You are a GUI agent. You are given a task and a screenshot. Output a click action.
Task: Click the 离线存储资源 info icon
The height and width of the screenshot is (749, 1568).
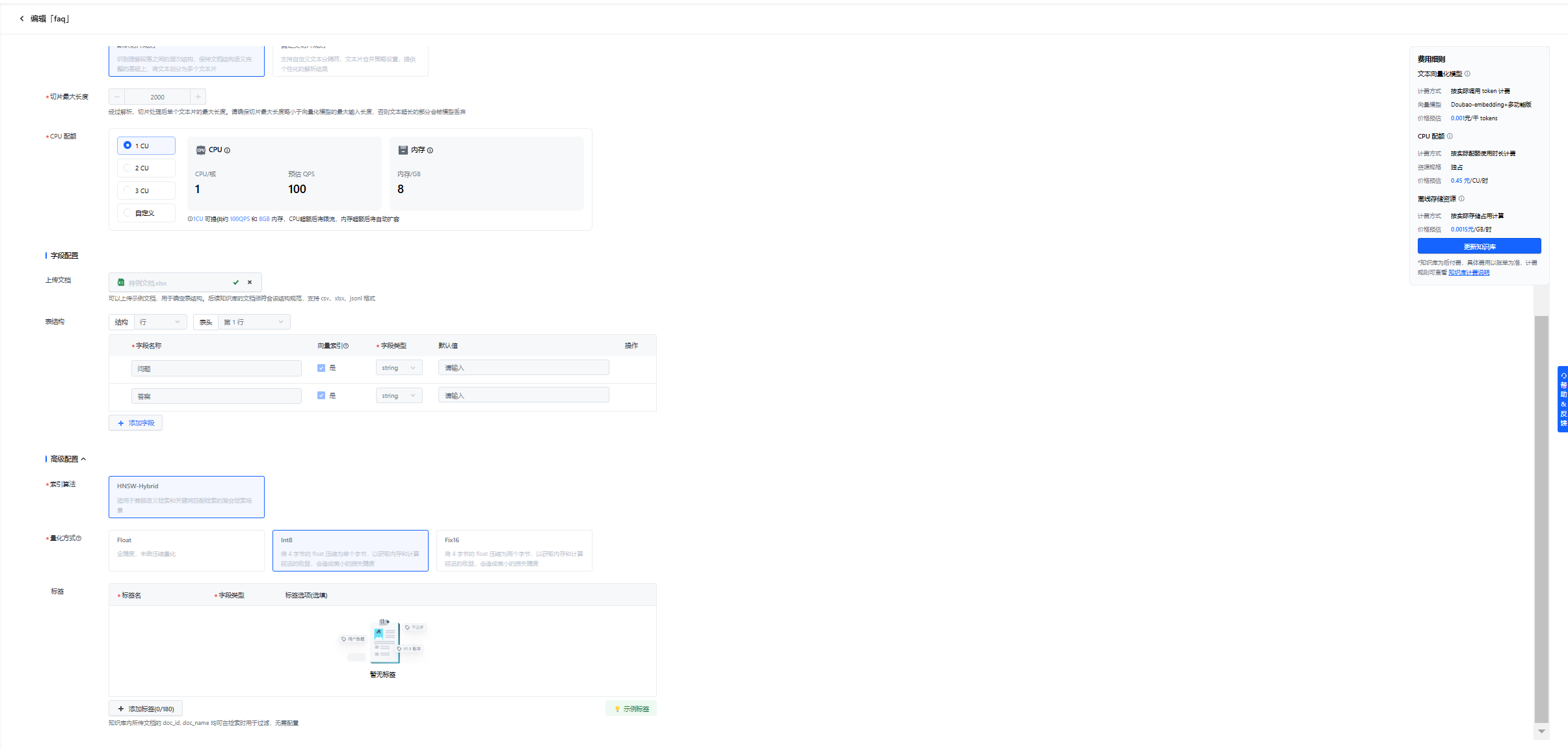point(1461,199)
